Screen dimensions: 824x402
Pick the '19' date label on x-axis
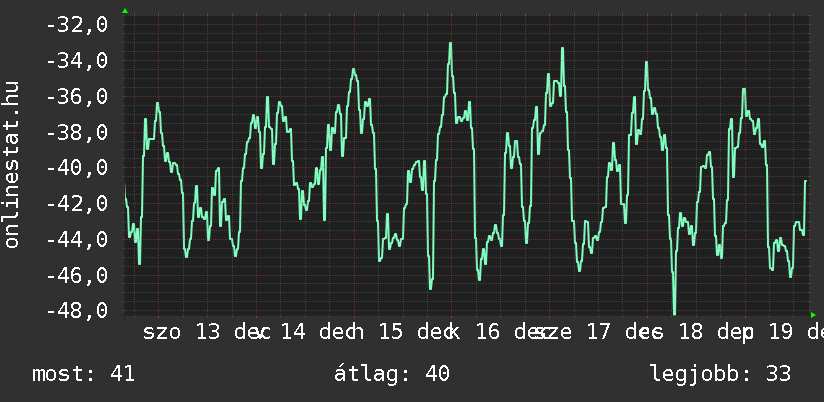coord(780,333)
